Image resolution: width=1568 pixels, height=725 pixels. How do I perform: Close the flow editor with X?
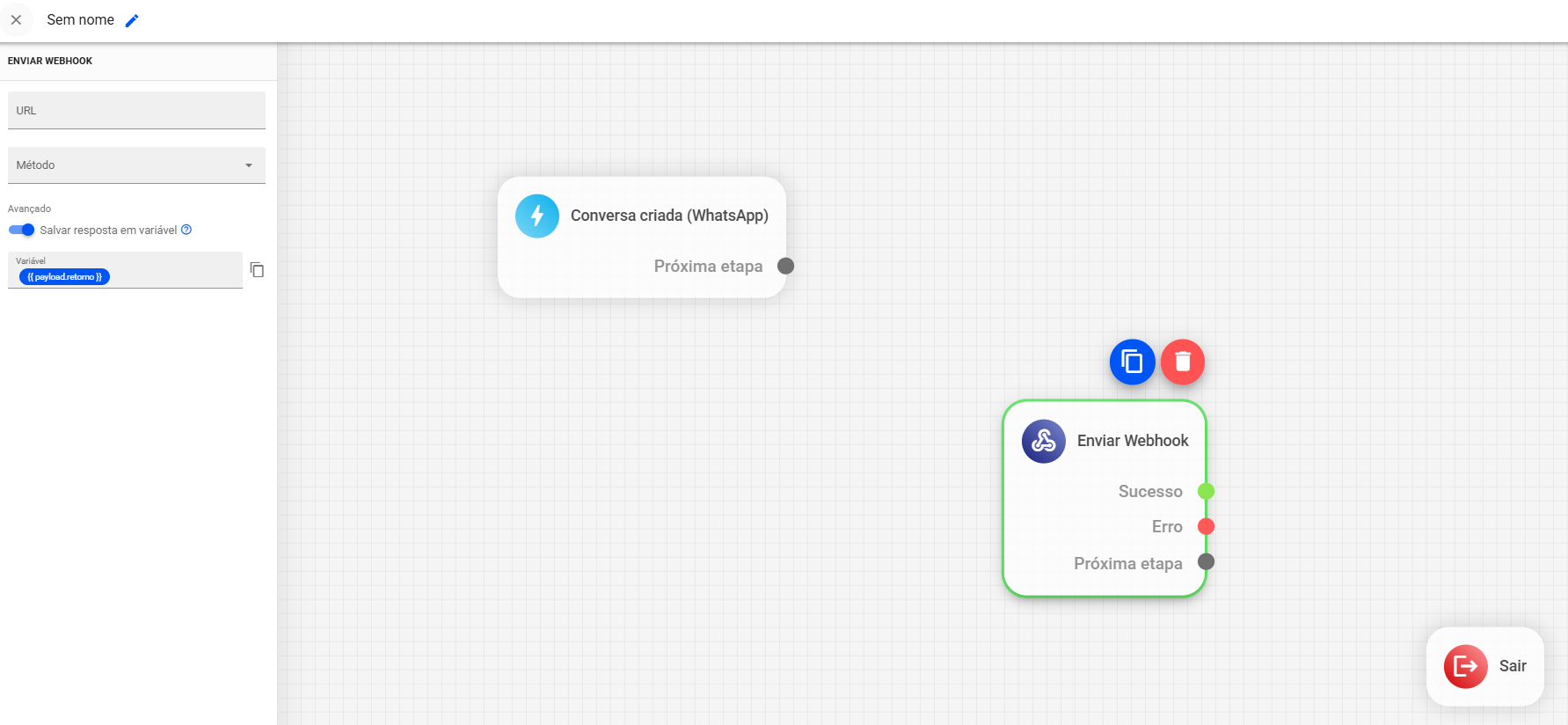pyautogui.click(x=16, y=20)
